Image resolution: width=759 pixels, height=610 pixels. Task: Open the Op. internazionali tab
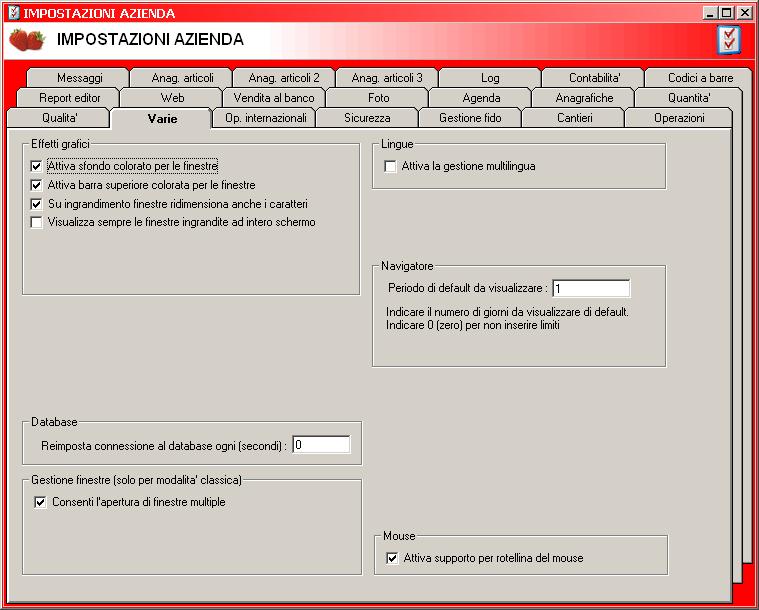point(264,118)
